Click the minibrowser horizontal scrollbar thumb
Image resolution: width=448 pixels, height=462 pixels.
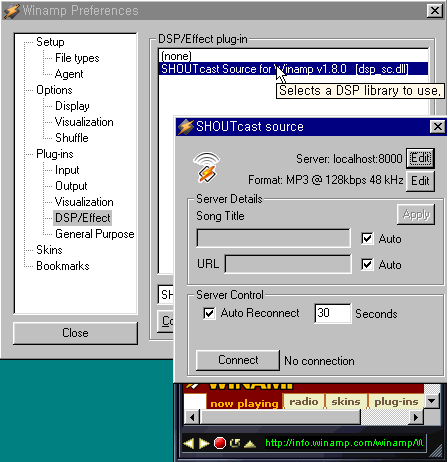pos(280,417)
